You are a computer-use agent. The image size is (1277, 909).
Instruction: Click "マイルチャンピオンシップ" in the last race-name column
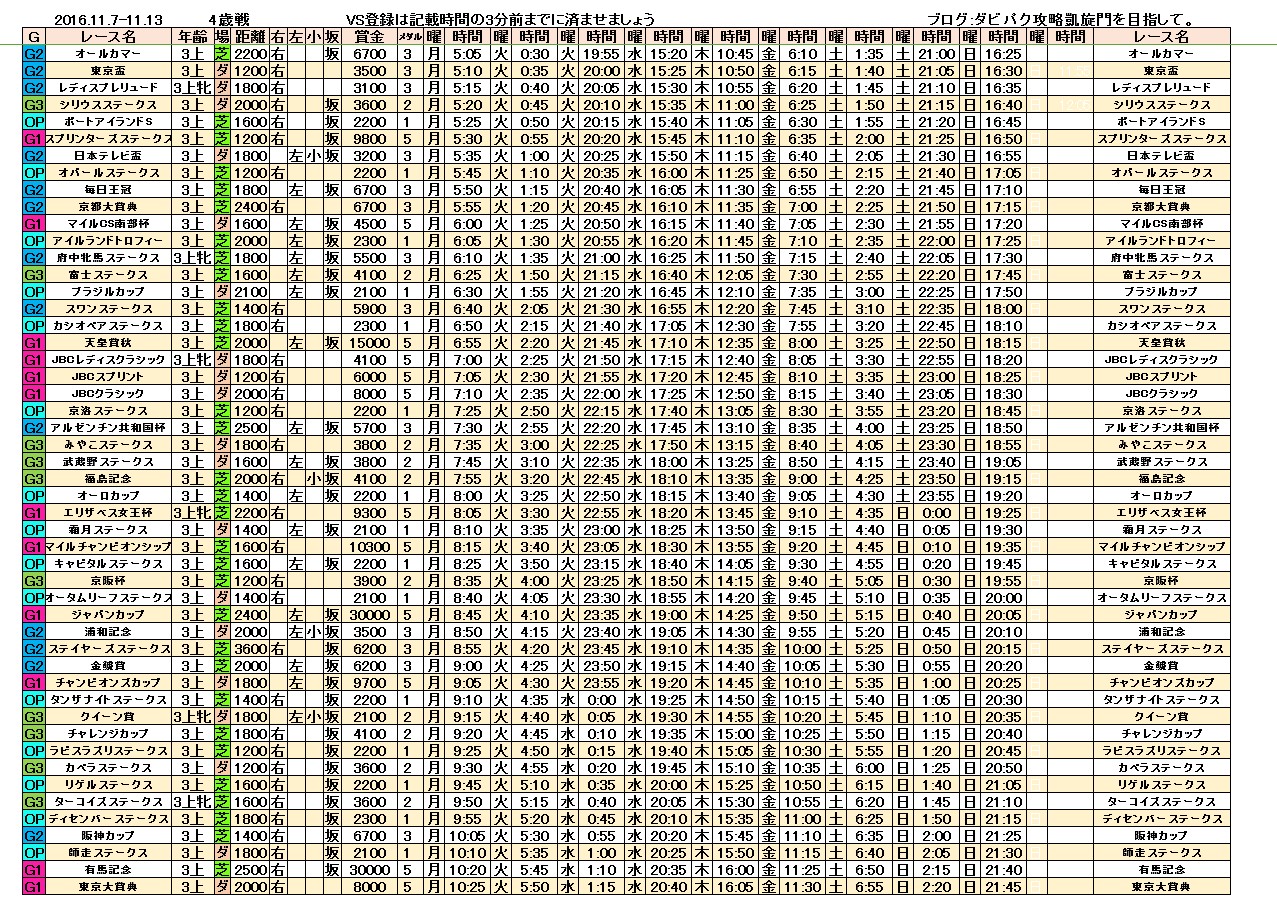pos(1161,546)
